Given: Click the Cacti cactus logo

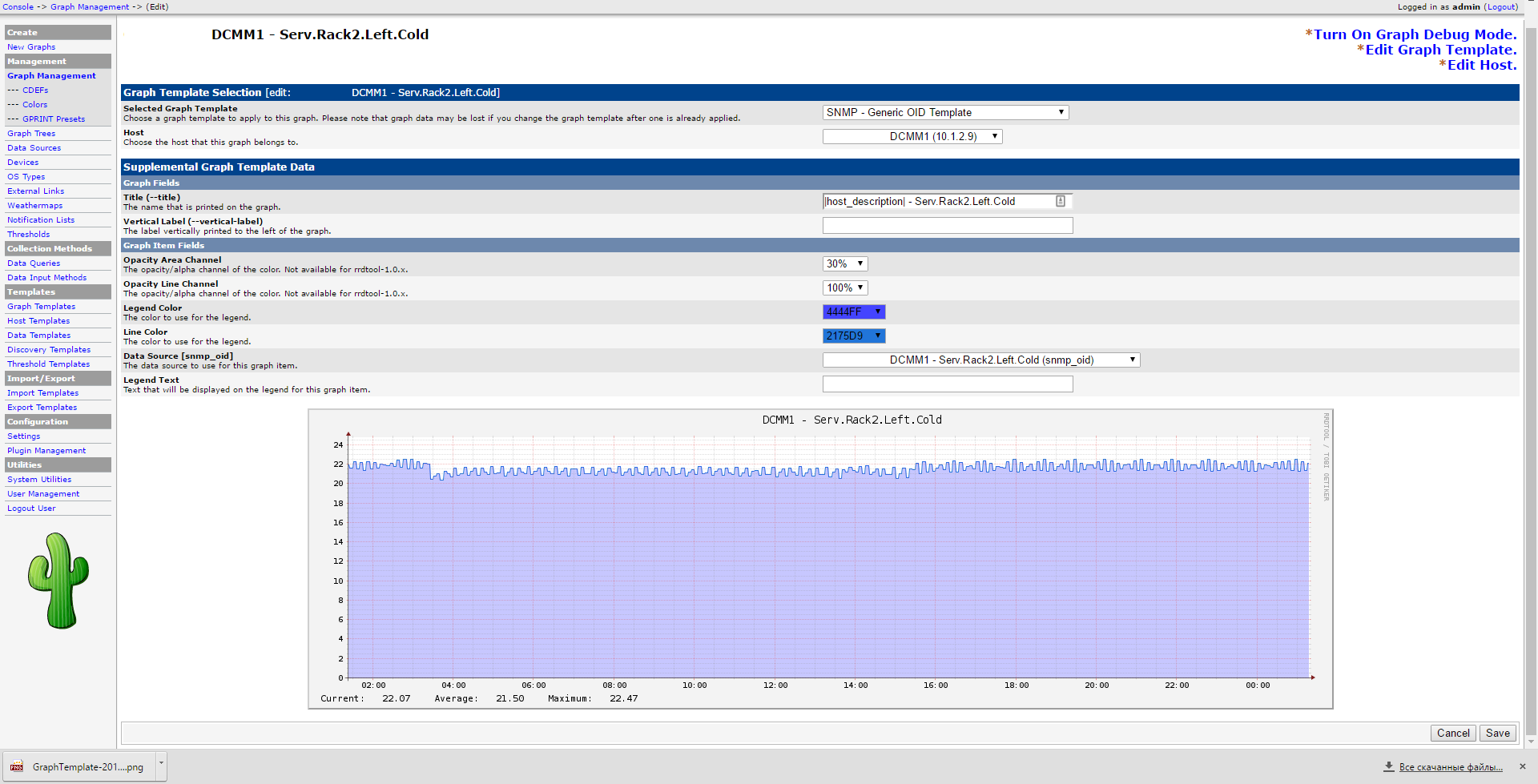Looking at the screenshot, I should coord(58,581).
